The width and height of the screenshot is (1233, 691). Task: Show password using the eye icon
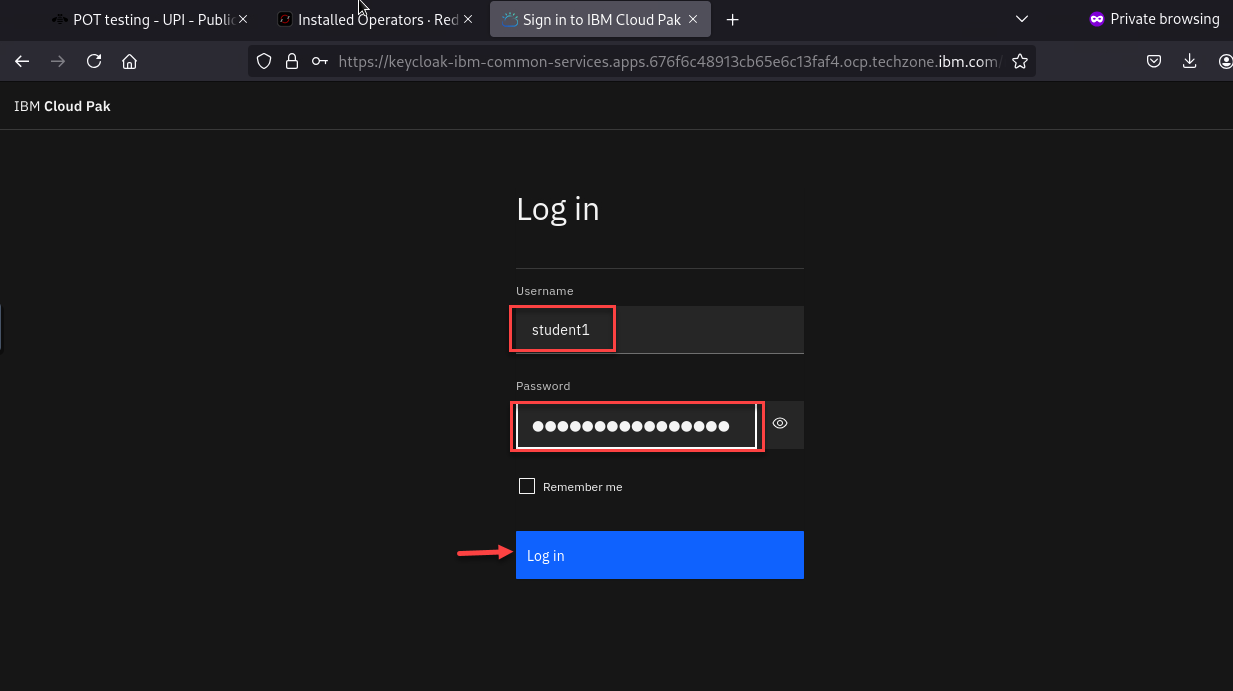point(780,424)
